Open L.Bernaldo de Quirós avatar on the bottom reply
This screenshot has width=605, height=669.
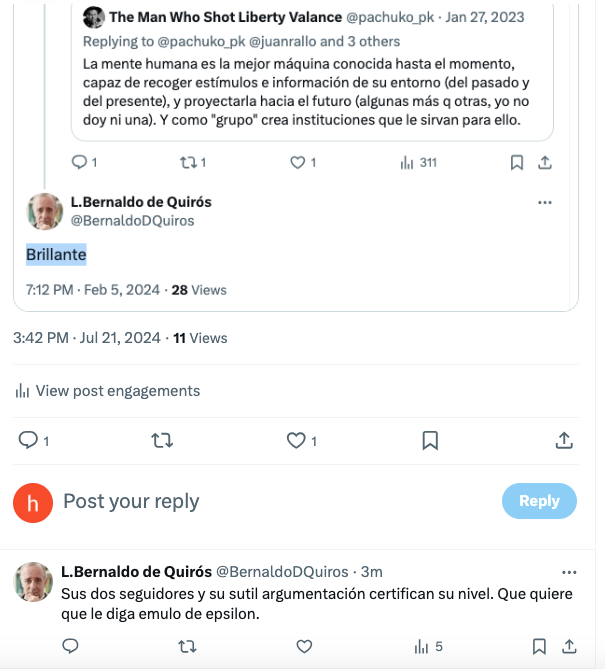34,582
